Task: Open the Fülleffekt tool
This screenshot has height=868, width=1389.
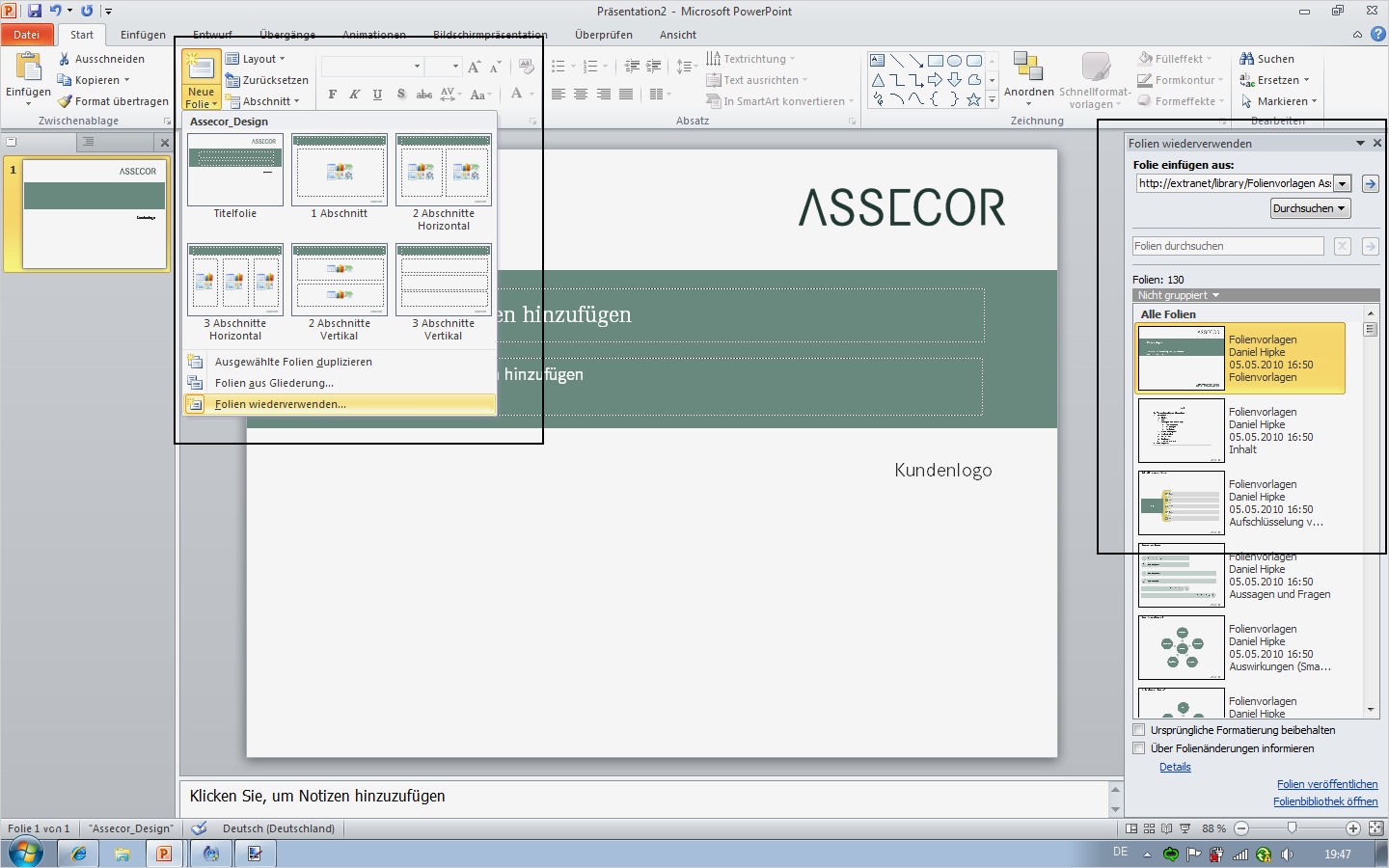Action: 1176,58
